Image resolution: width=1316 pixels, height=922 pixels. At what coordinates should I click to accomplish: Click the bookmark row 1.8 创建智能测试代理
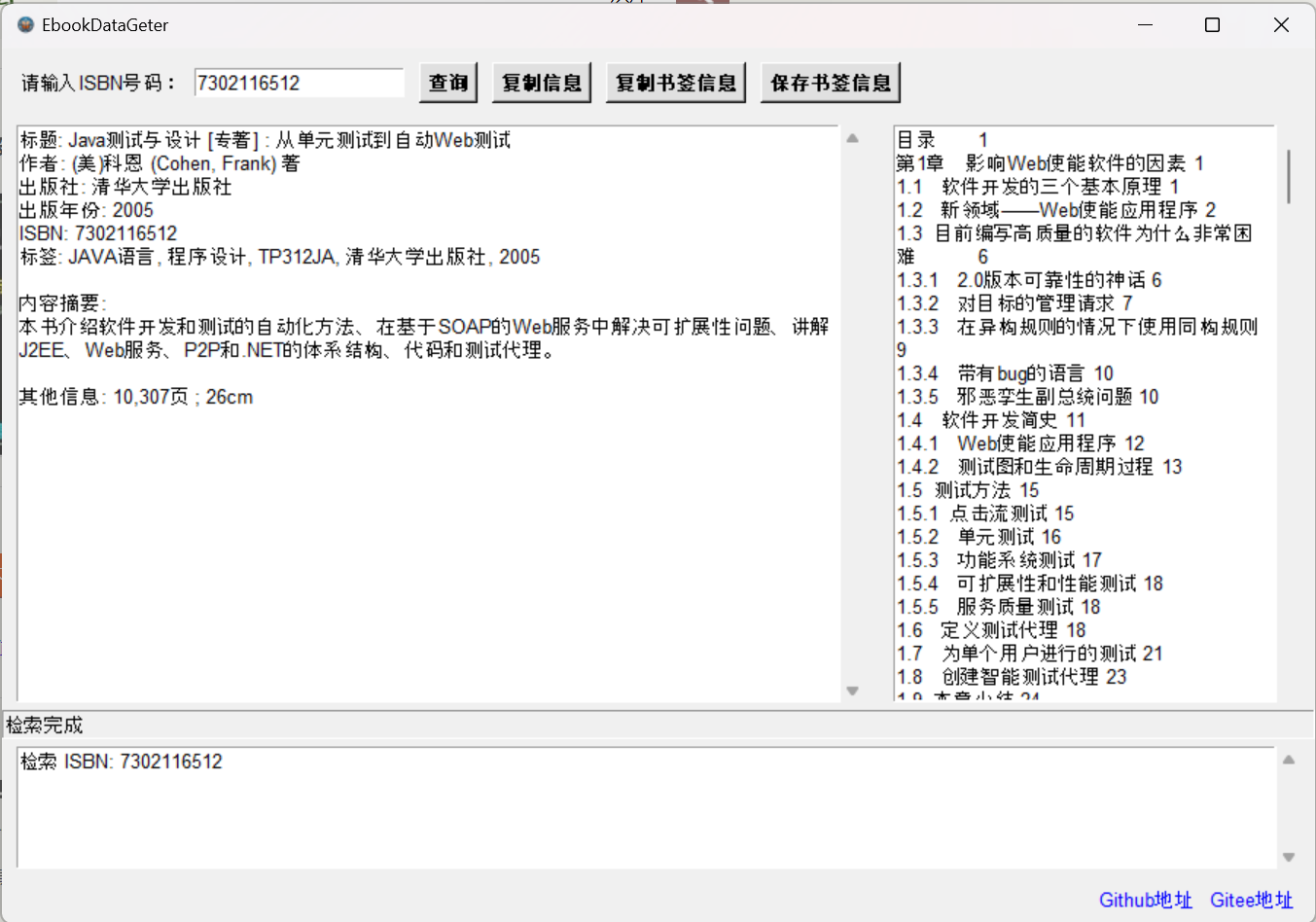(x=1013, y=677)
